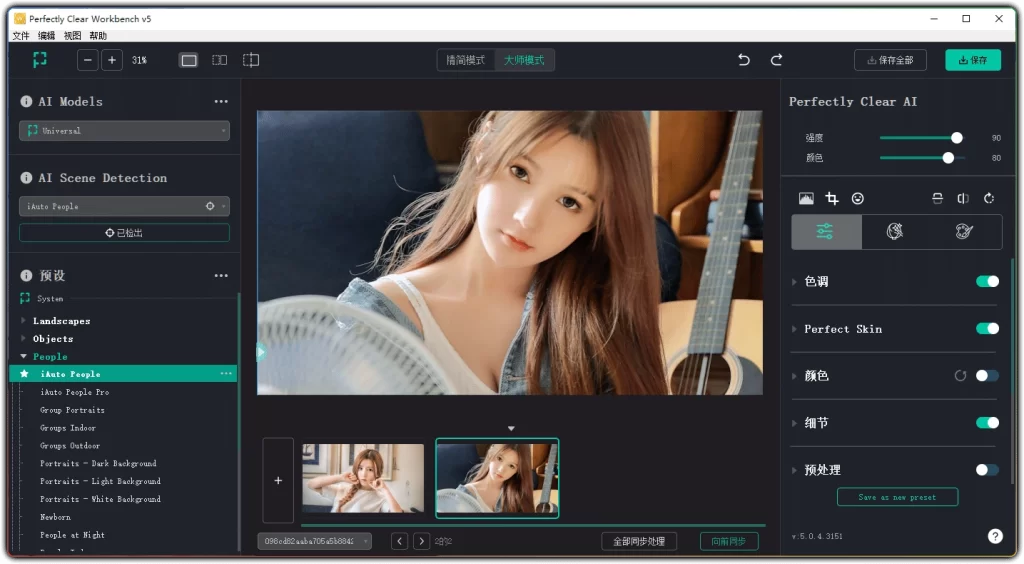
Task: Expand the 细节 section arrow
Action: 794,423
